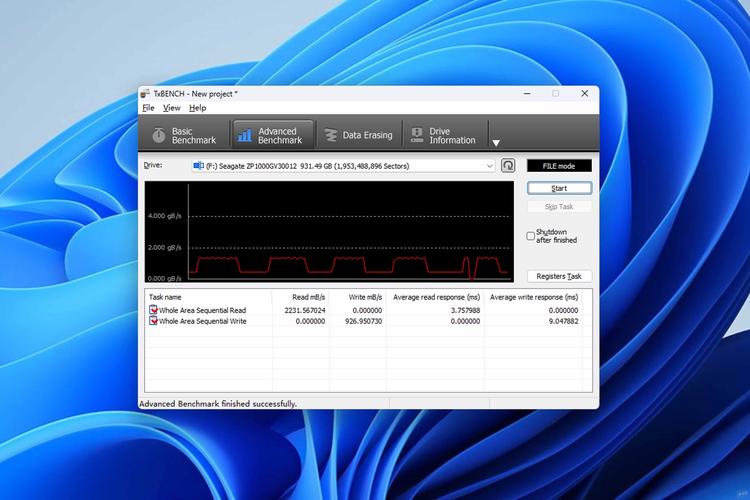Switch to Advanced Benchmark tab

273,136
